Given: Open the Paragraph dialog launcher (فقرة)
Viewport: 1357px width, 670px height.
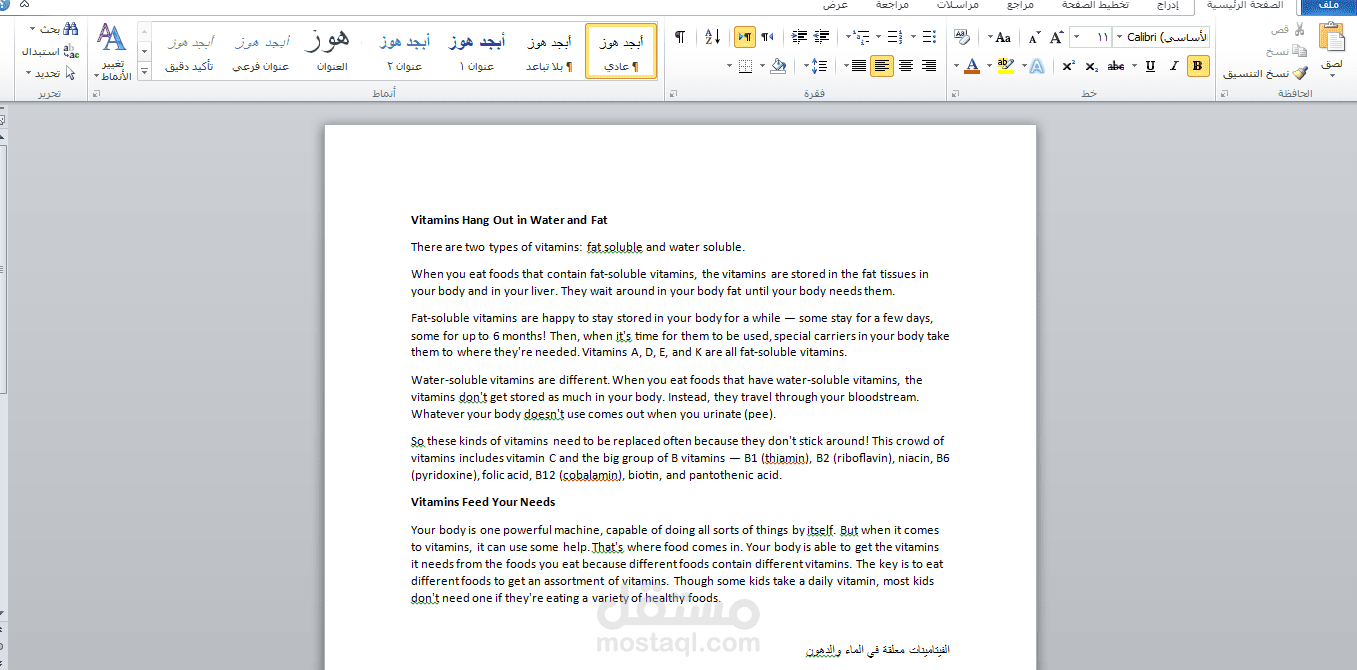Looking at the screenshot, I should tap(673, 94).
